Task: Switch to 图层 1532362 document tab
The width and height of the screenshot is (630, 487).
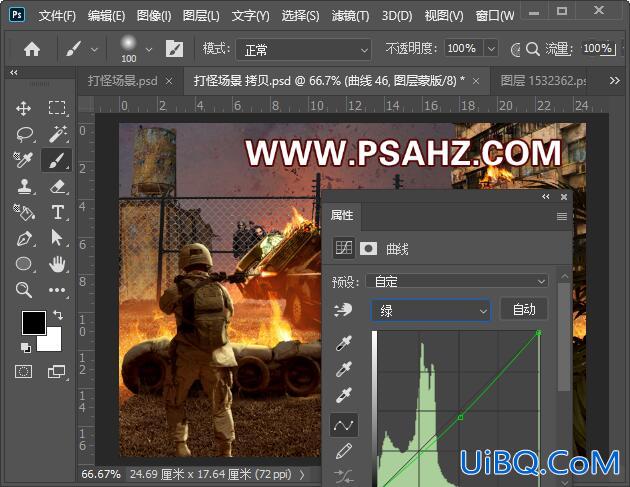Action: point(543,81)
